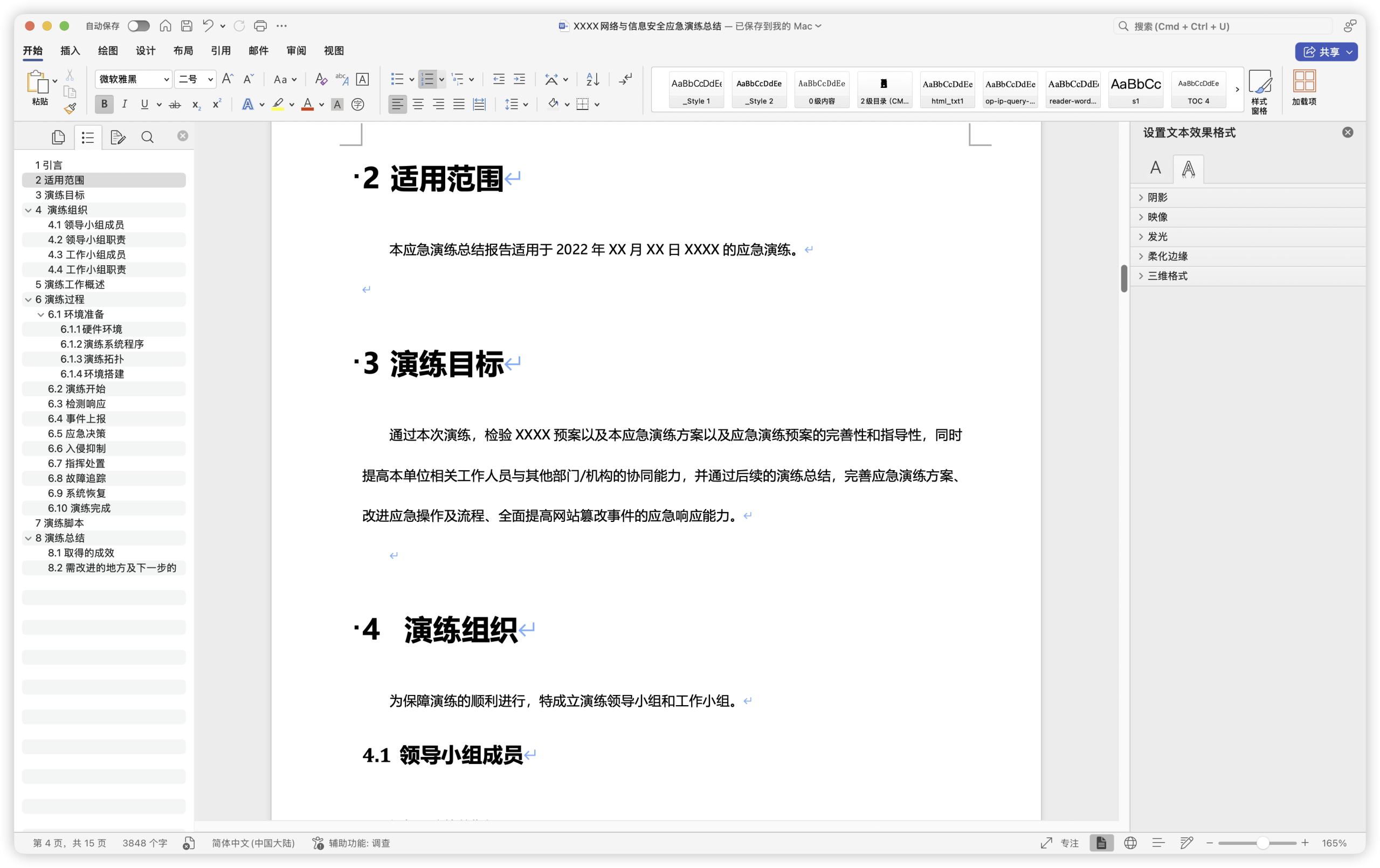Open line spacing dropdown
1380x868 pixels.
pyautogui.click(x=516, y=105)
